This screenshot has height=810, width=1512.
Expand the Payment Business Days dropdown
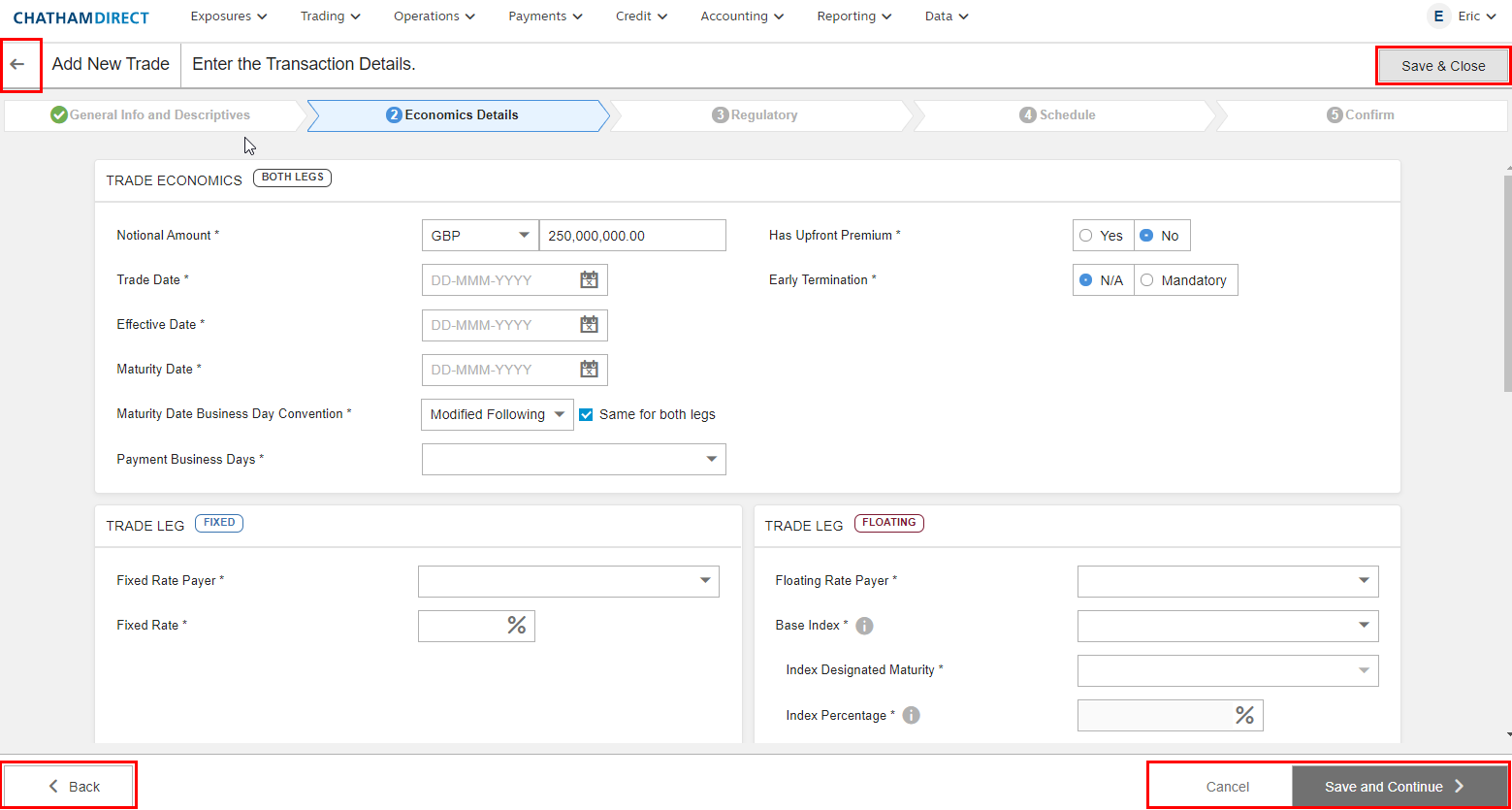tap(574, 459)
